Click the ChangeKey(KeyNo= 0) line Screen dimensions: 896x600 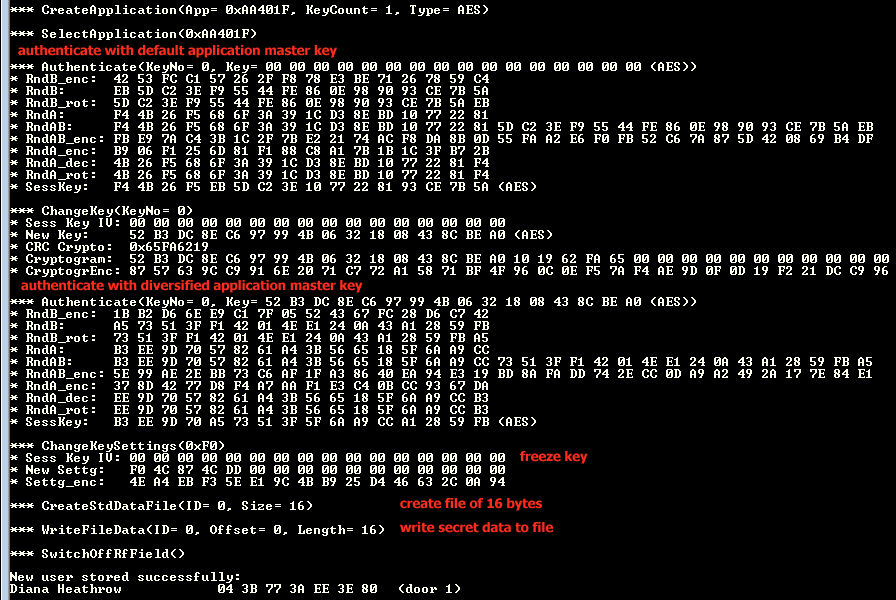102,211
